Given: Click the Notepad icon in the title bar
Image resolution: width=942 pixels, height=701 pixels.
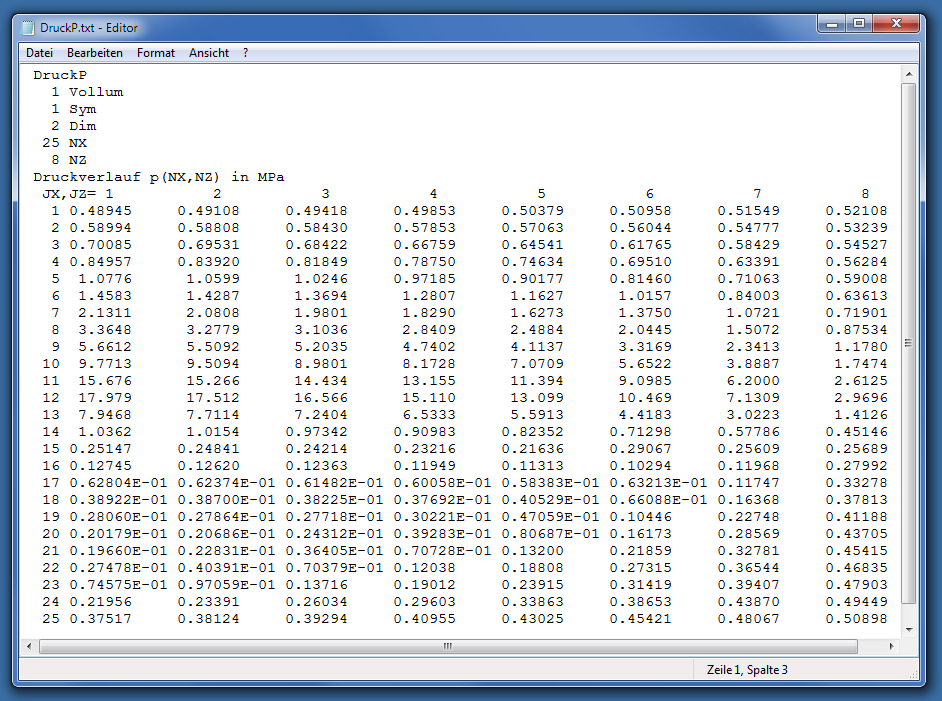Looking at the screenshot, I should 28,28.
